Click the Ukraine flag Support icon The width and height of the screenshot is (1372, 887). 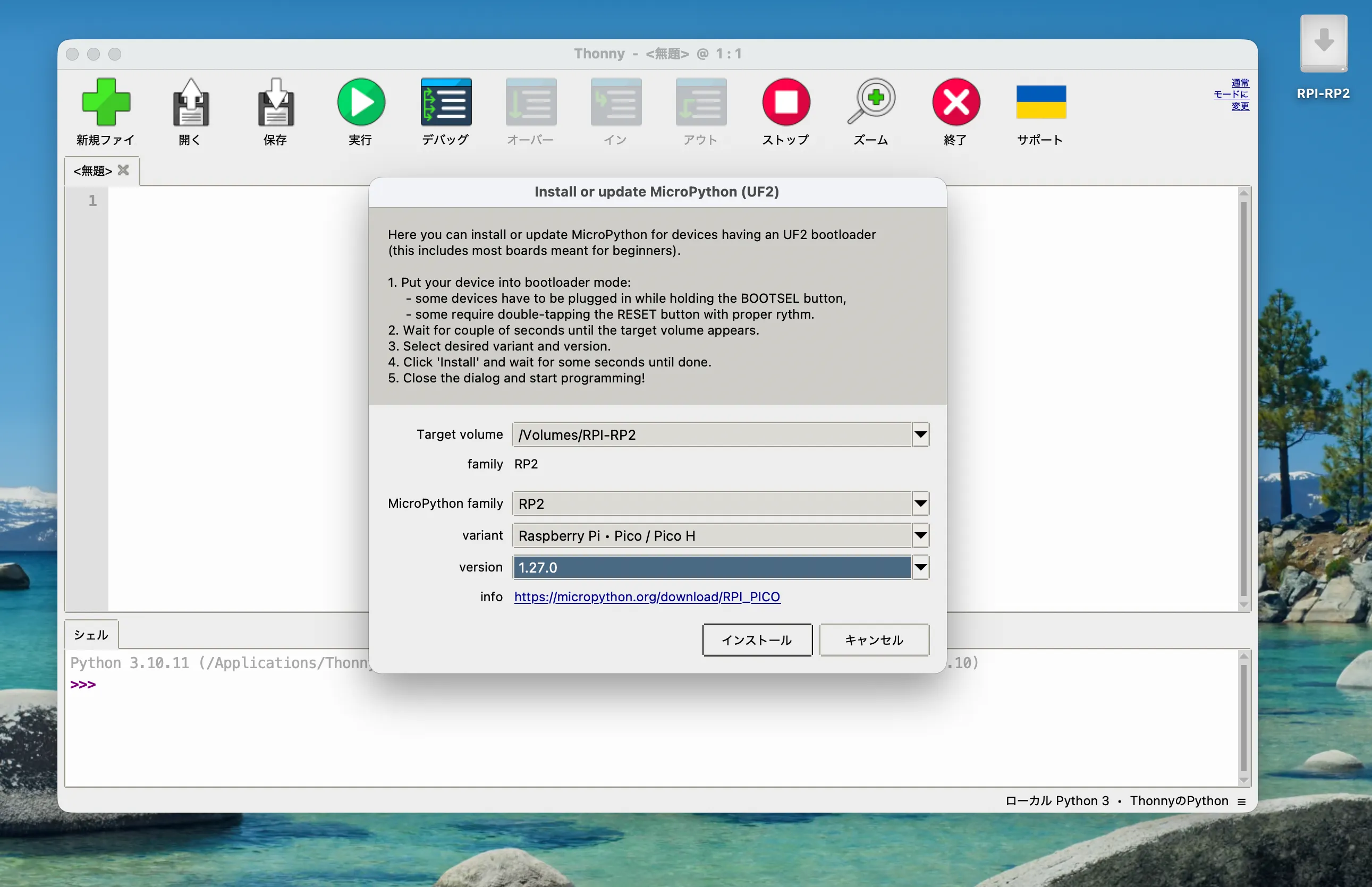click(1040, 103)
